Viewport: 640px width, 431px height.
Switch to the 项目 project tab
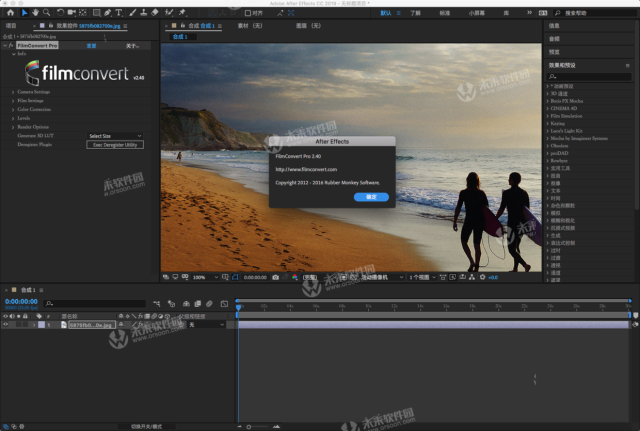point(11,26)
